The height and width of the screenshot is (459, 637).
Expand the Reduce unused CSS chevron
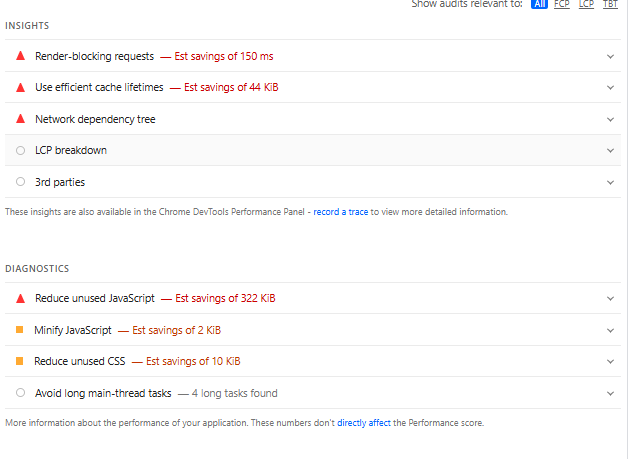(610, 362)
